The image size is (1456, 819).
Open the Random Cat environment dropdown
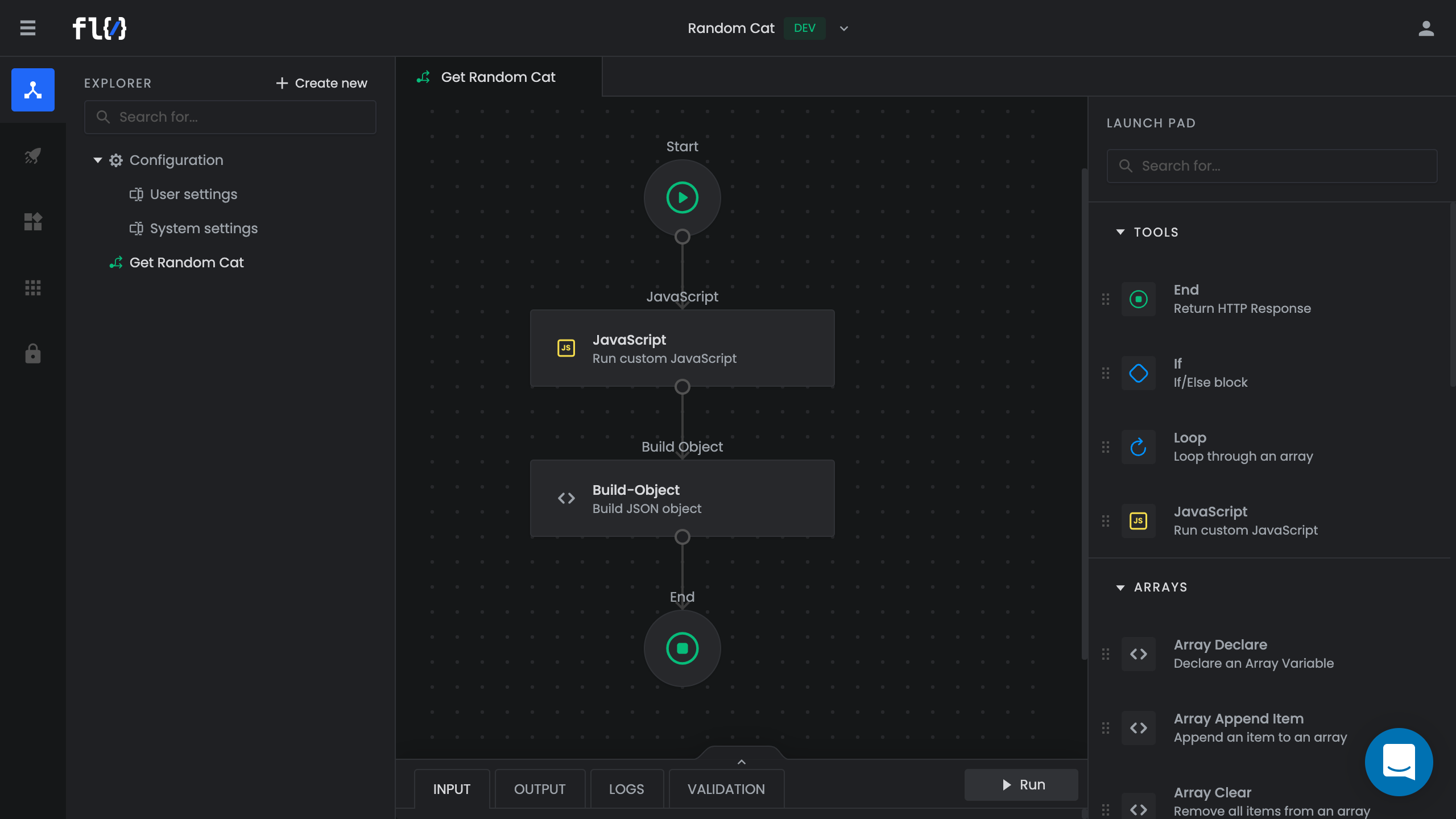[x=844, y=28]
